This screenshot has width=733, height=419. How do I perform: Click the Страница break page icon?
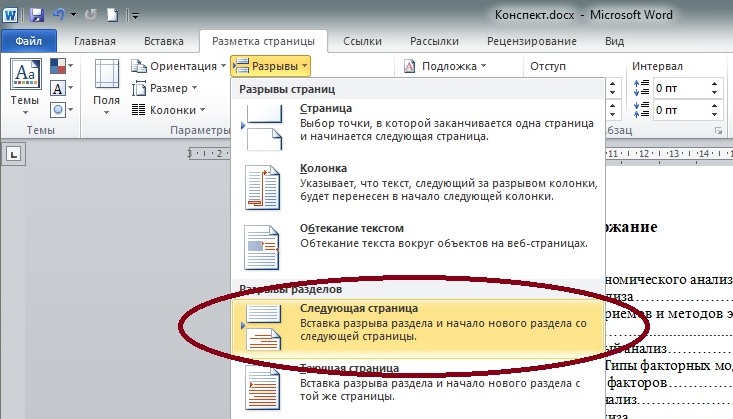point(263,128)
